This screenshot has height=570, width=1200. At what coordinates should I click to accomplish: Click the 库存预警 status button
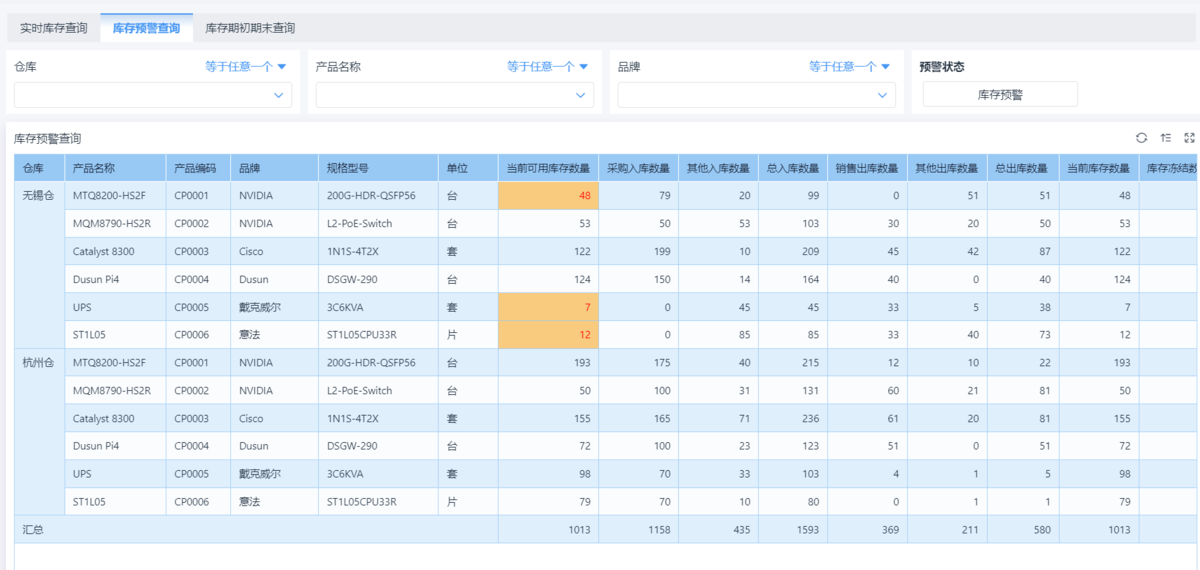click(1000, 95)
